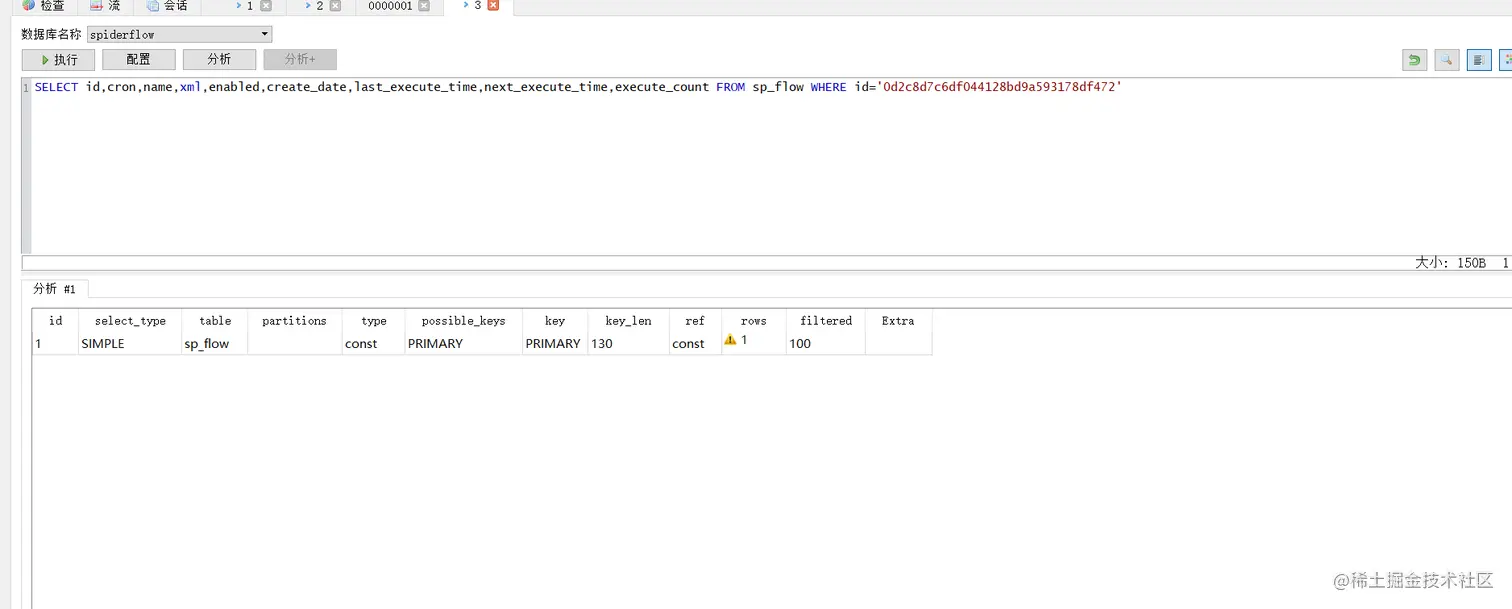Click the yellow warning icon in the rows cell

tap(730, 340)
